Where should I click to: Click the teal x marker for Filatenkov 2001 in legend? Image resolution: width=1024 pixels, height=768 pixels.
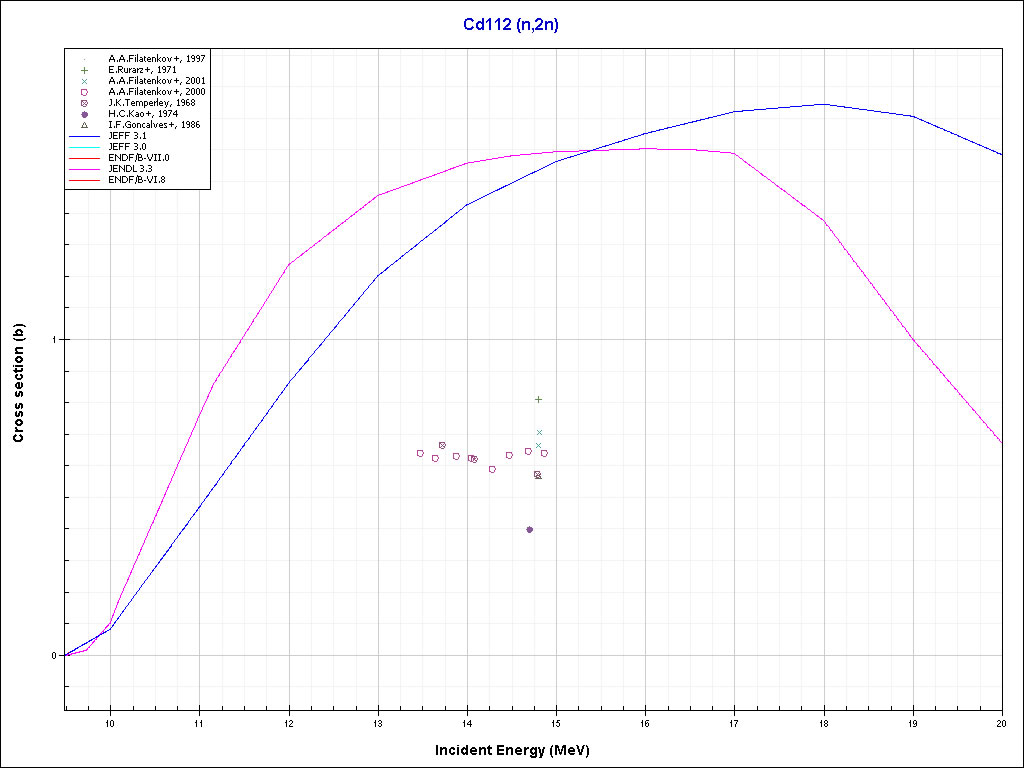[85, 81]
